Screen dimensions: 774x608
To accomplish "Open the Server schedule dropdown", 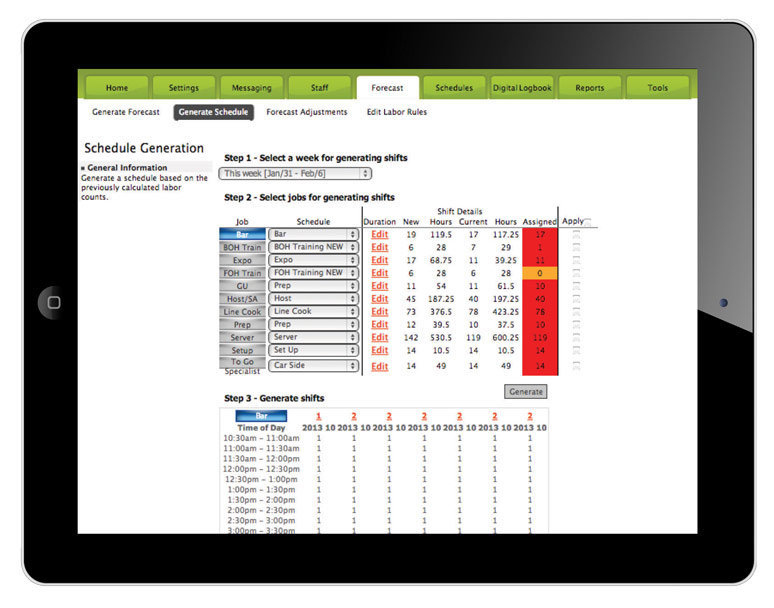I will coord(313,337).
